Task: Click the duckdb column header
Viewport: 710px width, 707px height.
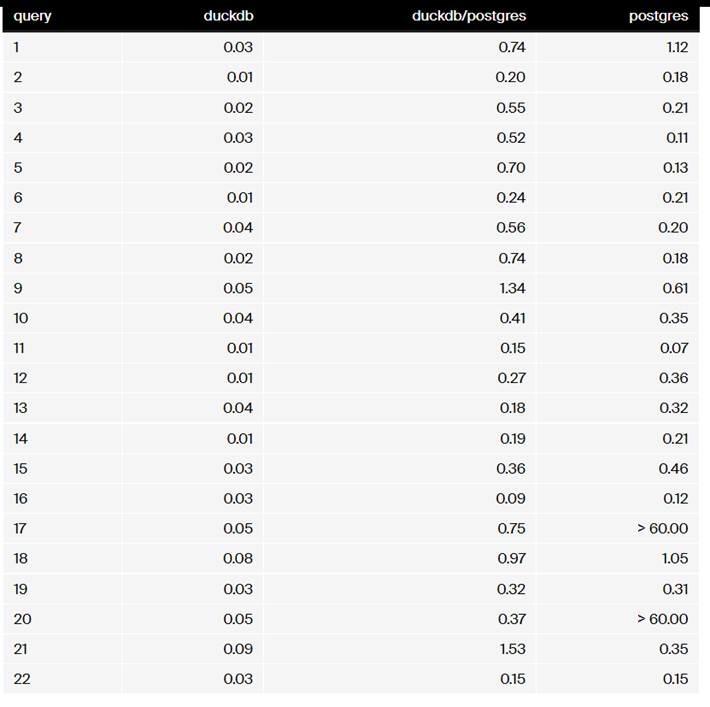Action: [228, 16]
